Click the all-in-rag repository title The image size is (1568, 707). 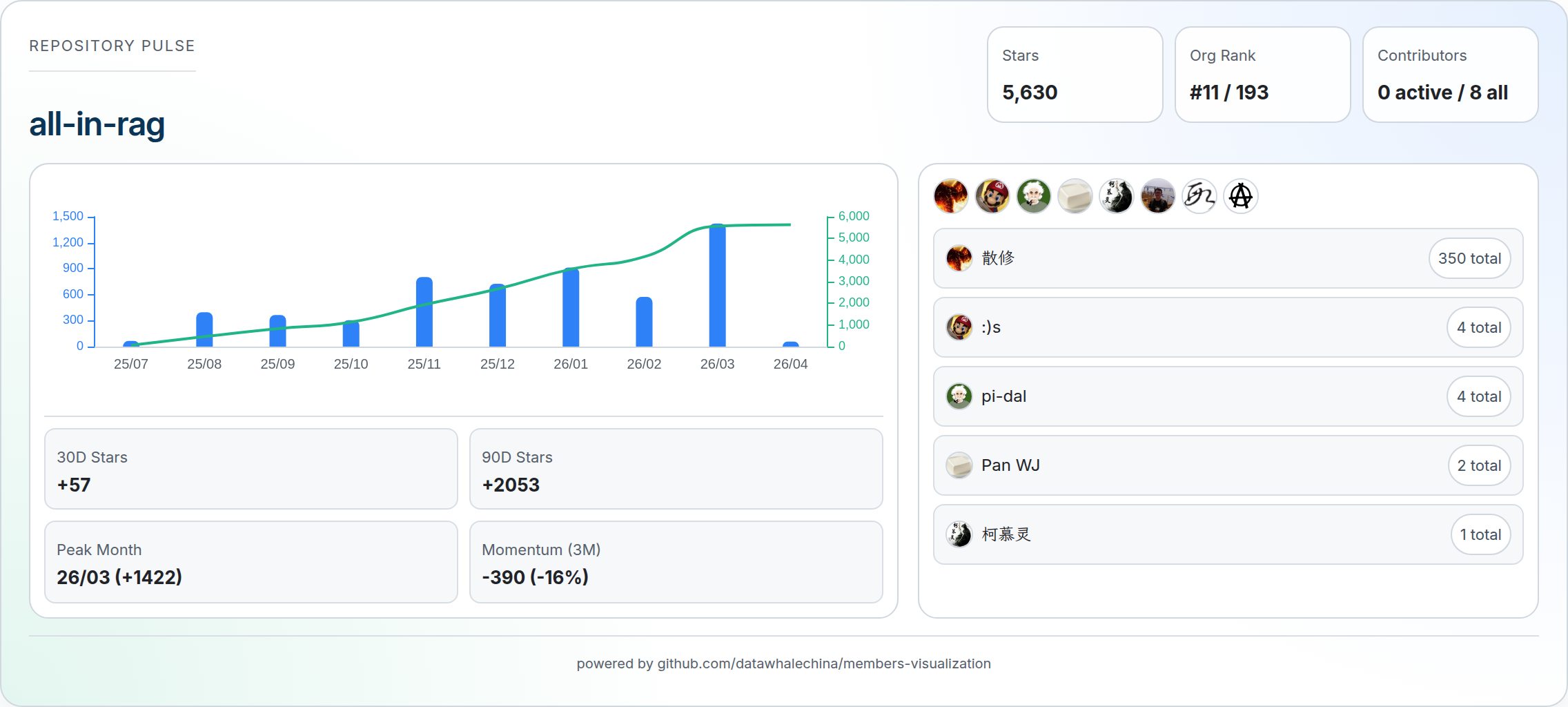(97, 124)
